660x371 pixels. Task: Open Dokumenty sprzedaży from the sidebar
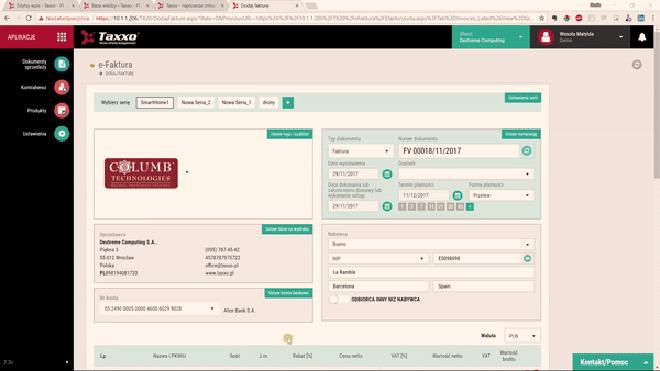coord(61,64)
